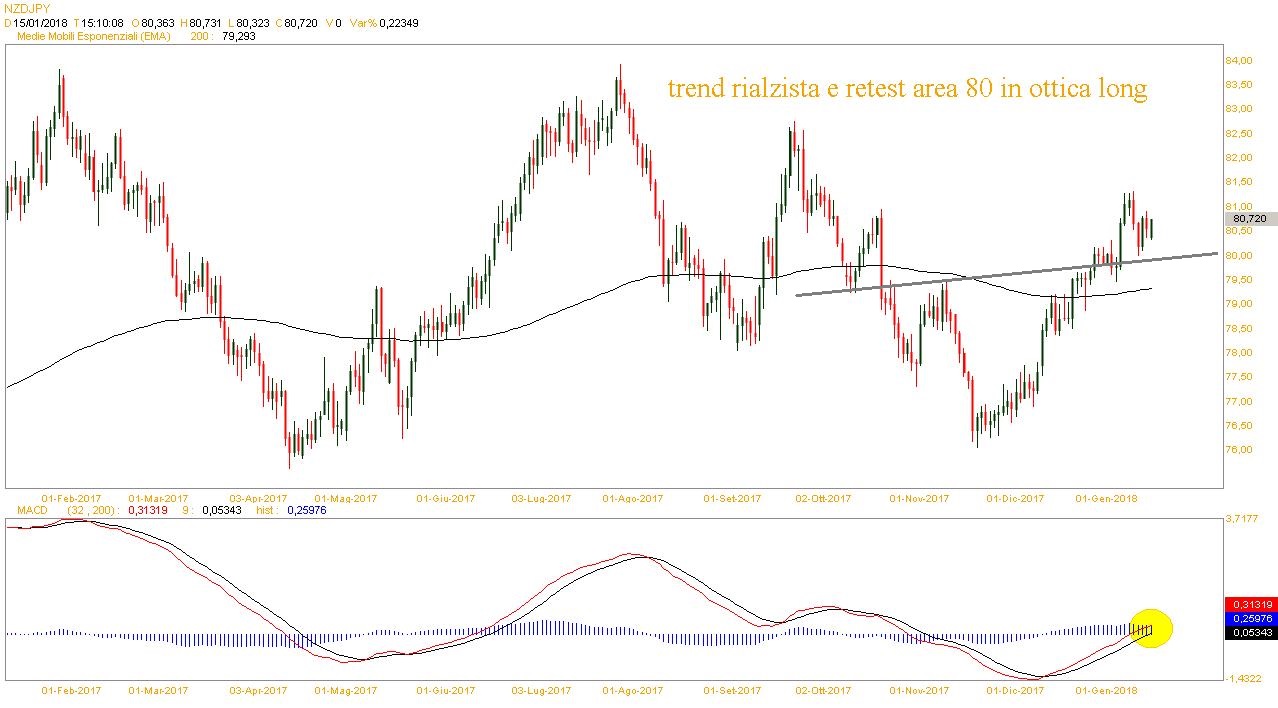Click the 84,00 price axis label
This screenshot has width=1278, height=708.
(1238, 61)
